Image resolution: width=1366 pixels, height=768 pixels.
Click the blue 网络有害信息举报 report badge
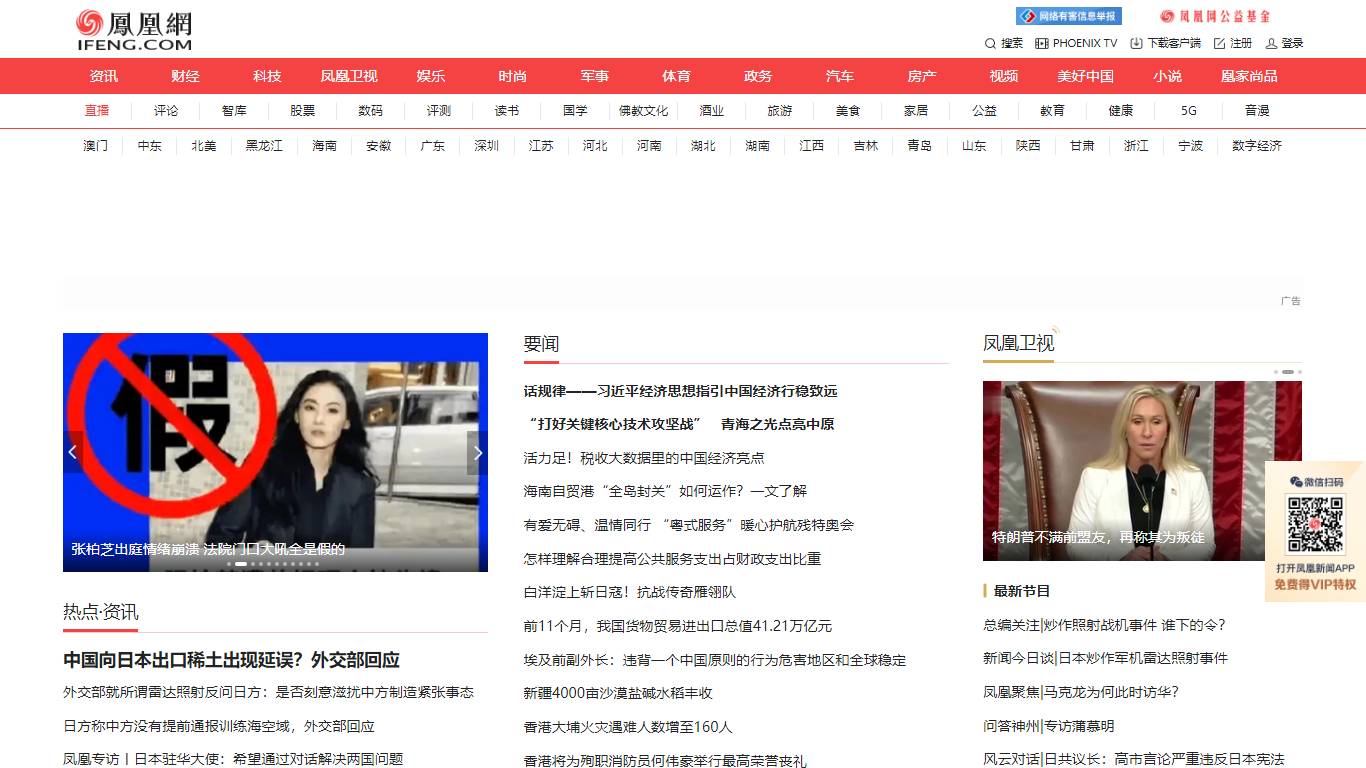click(1069, 15)
